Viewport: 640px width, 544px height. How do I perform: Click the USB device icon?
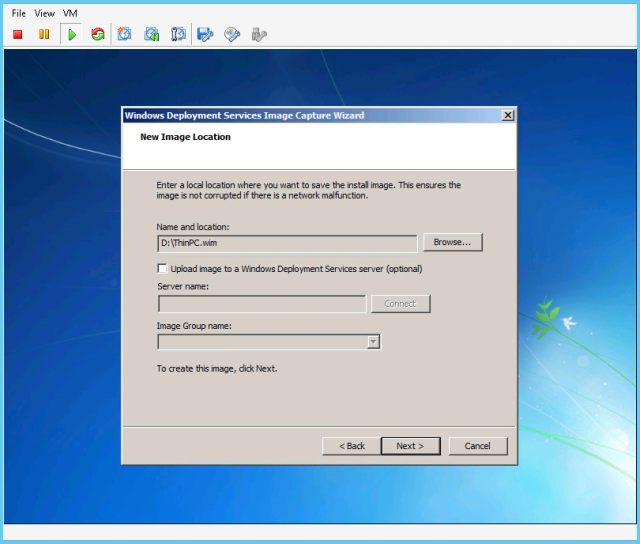pyautogui.click(x=259, y=34)
